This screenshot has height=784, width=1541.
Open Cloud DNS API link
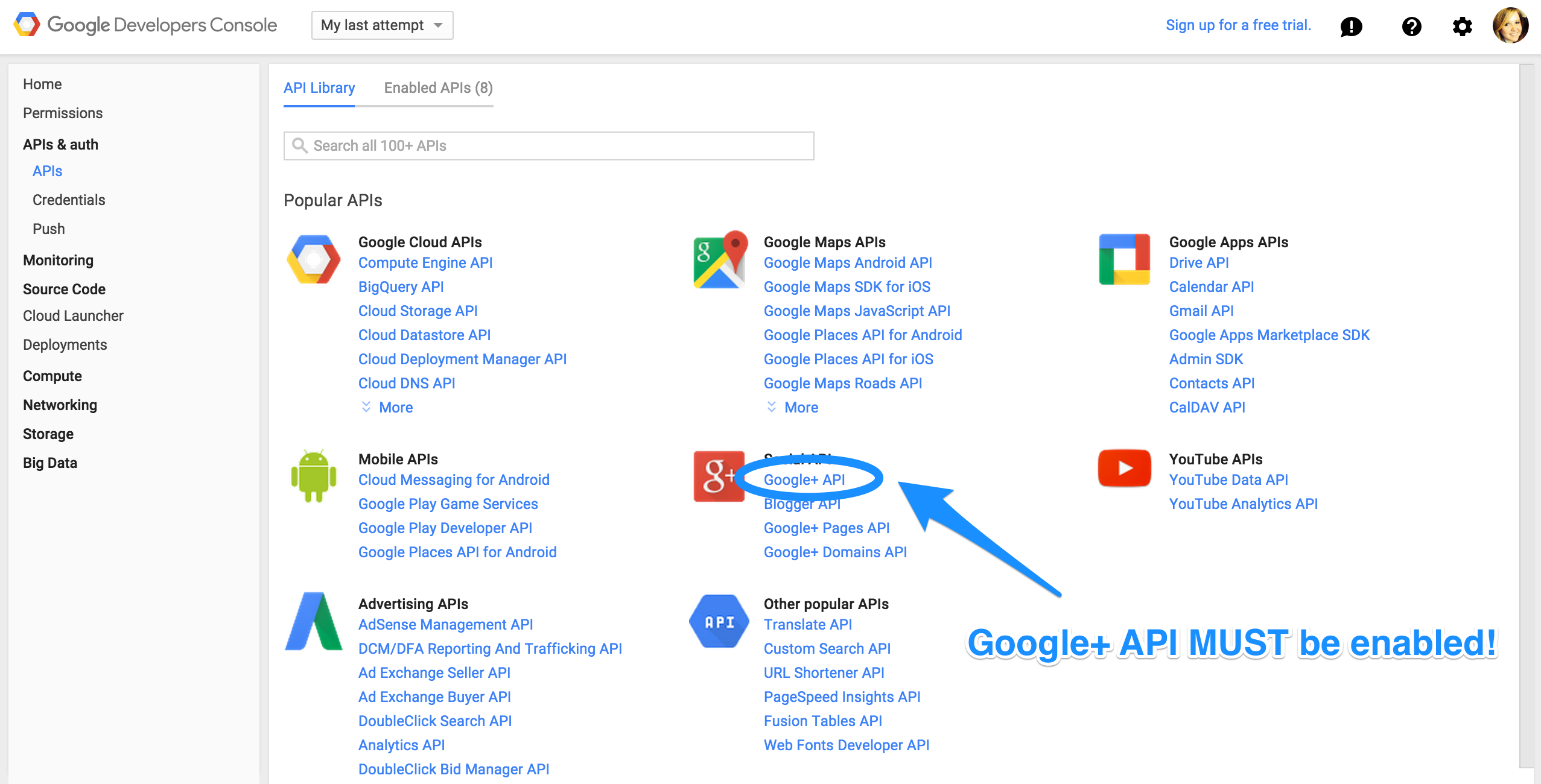(407, 383)
